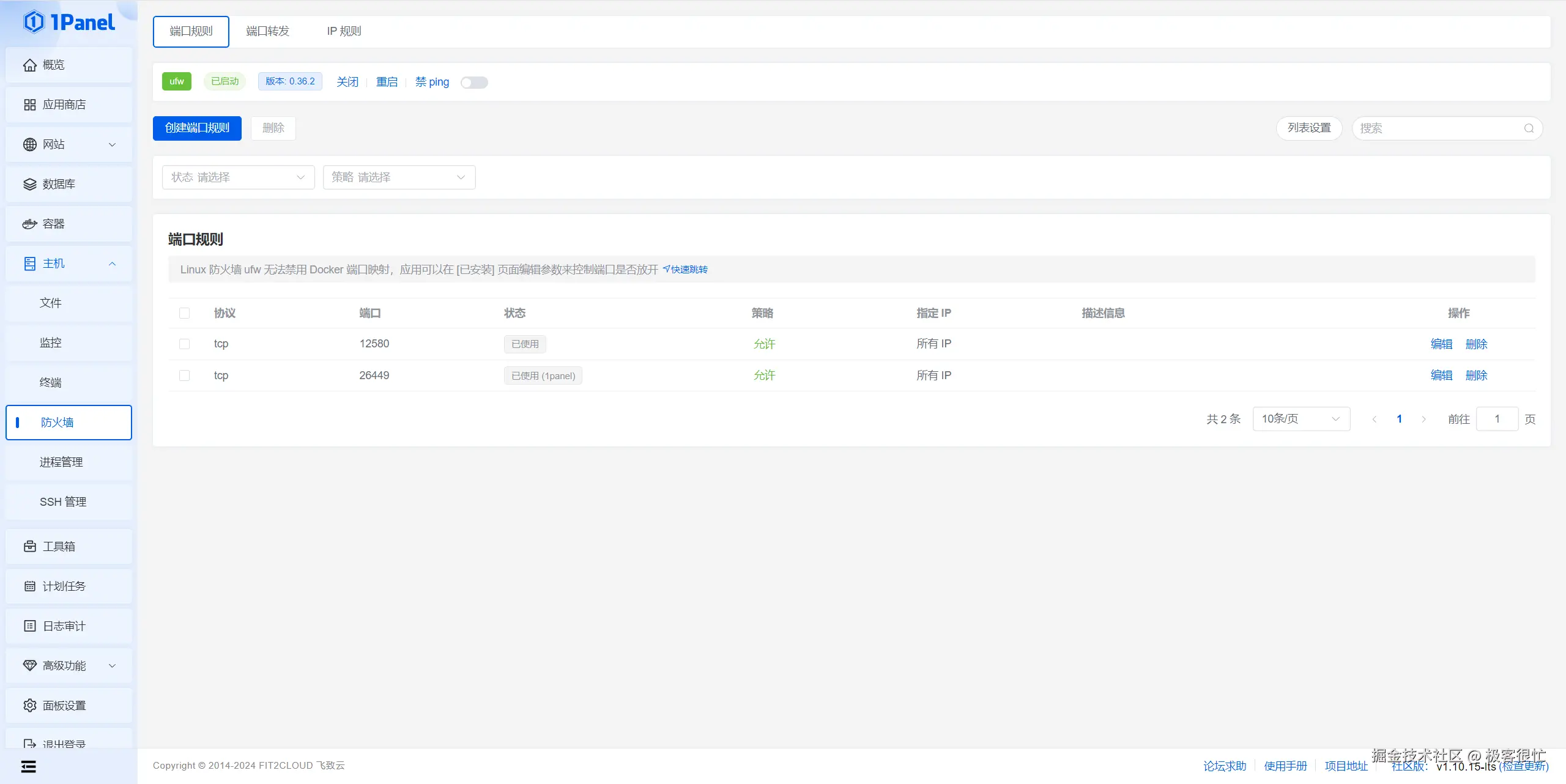1566x784 pixels.
Task: Open the 概览 home icon
Action: click(x=29, y=65)
